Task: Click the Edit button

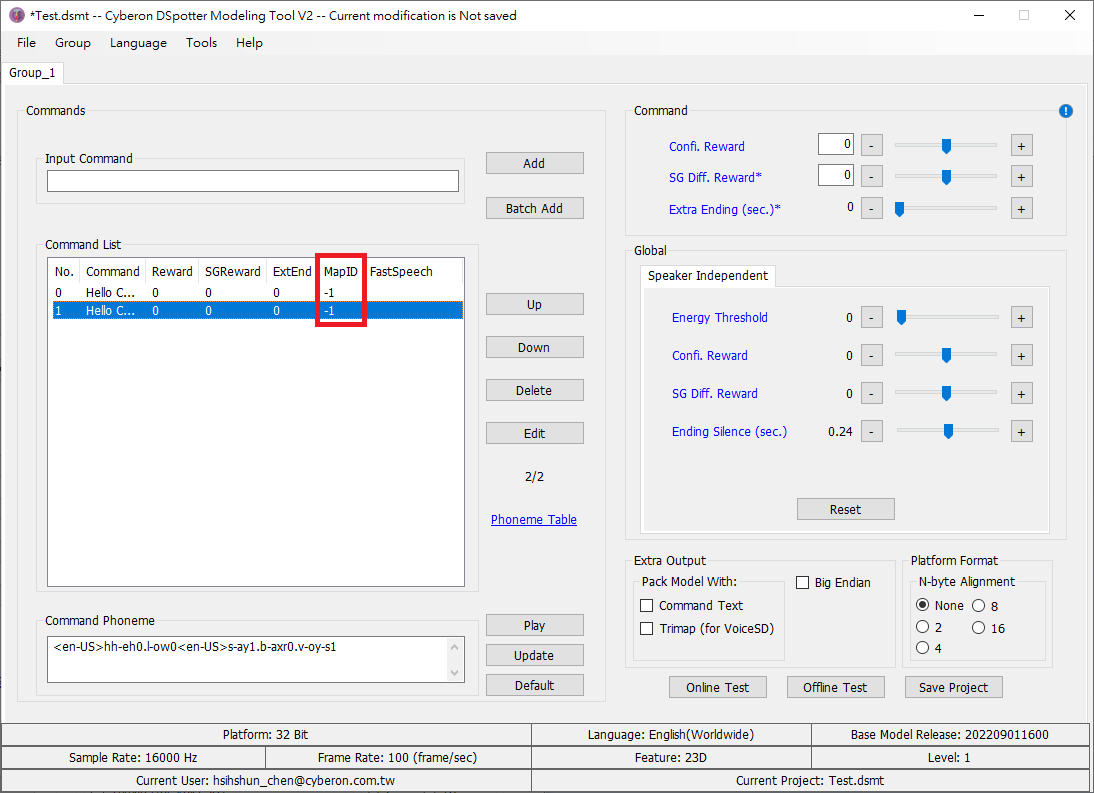Action: [534, 433]
